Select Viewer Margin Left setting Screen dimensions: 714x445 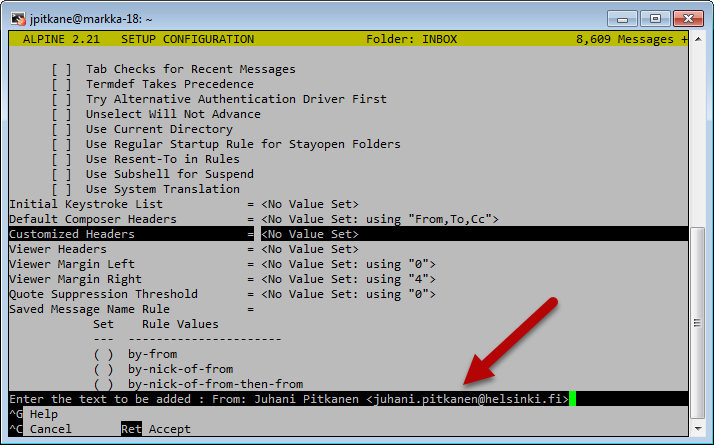coord(223,264)
